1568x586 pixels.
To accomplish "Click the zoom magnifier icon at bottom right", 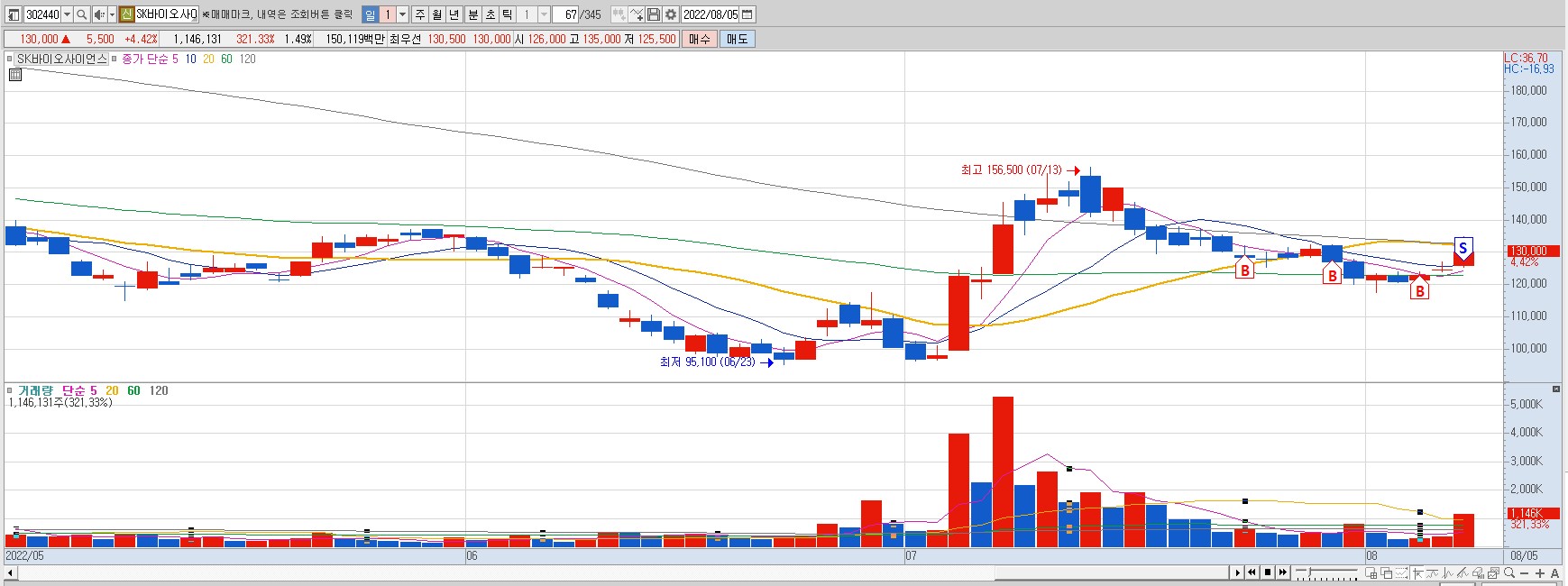I will (1509, 573).
